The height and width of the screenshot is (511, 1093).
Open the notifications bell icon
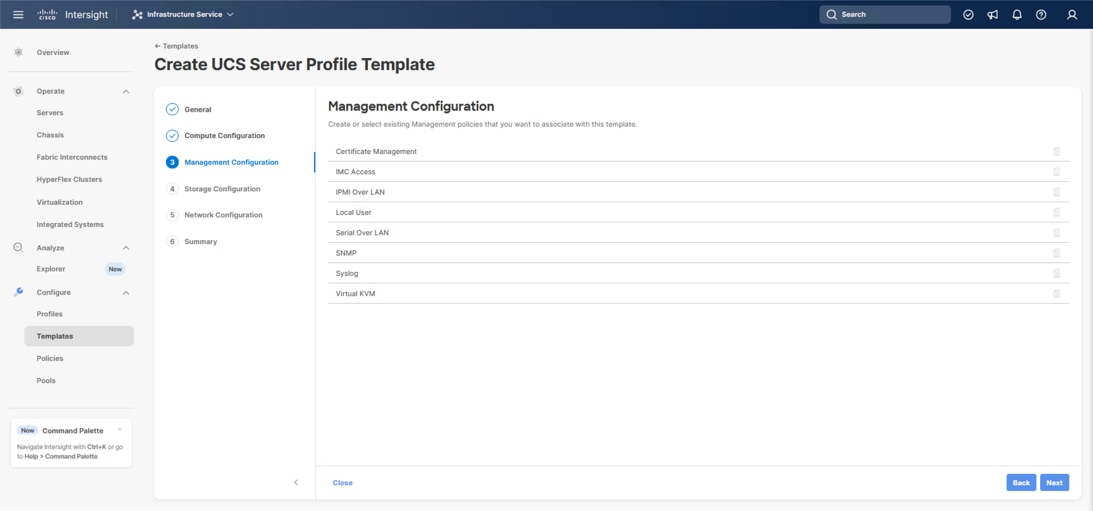(x=1016, y=15)
